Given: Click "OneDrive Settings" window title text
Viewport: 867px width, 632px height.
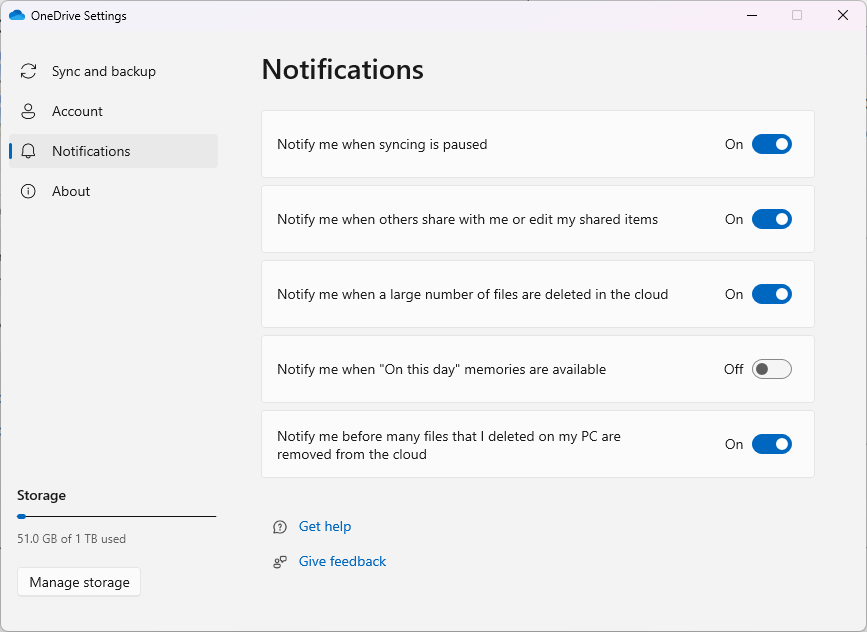Looking at the screenshot, I should 79,16.
